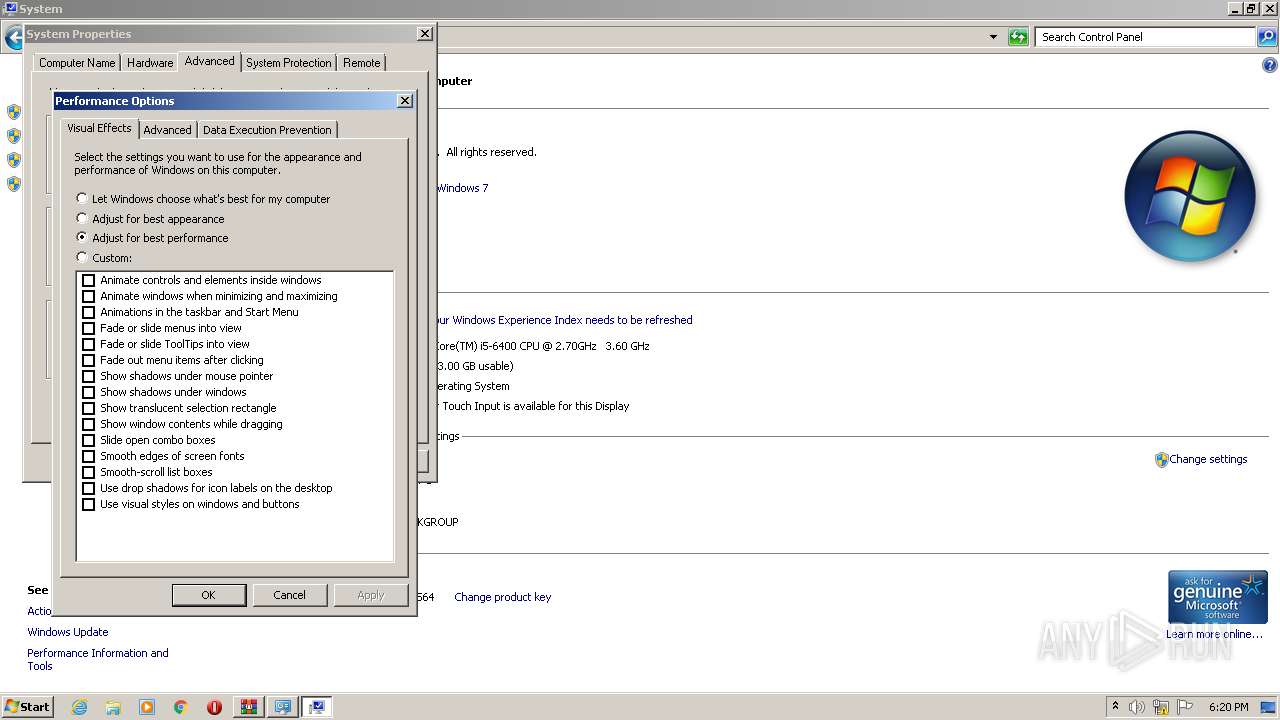Open the Windows Update link
Image resolution: width=1280 pixels, height=720 pixels.
(x=67, y=632)
